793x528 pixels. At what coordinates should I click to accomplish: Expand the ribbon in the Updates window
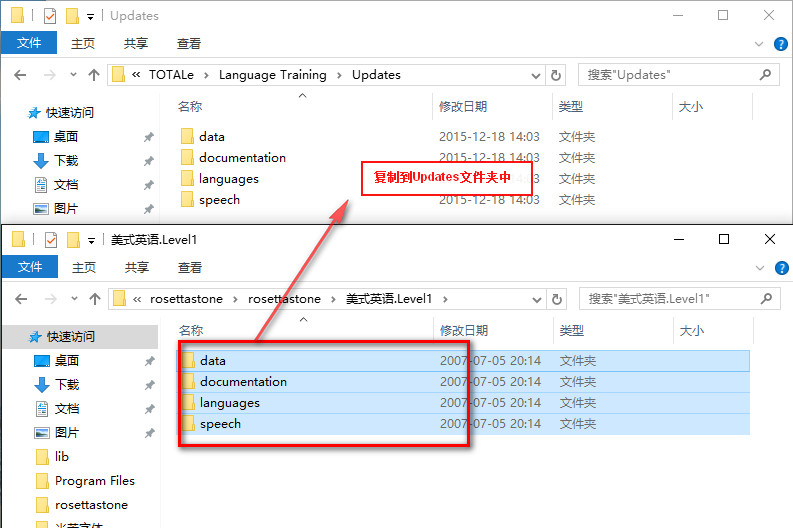tap(759, 44)
